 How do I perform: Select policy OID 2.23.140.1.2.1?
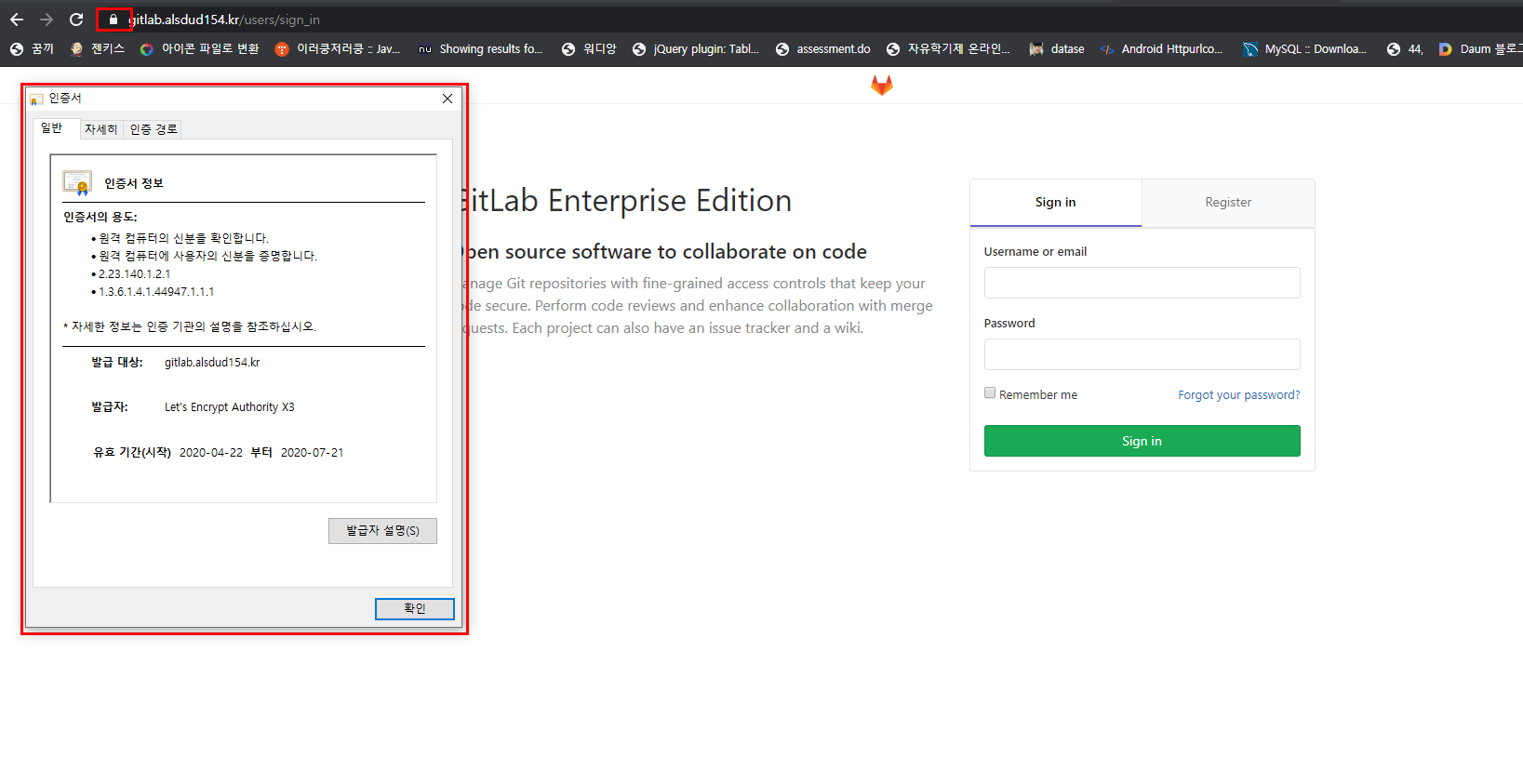[x=134, y=274]
